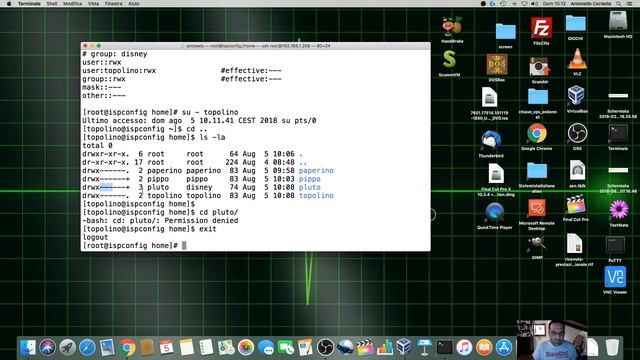The image size is (640, 360).
Task: Open Safari compass icon in Dock
Action: (87, 348)
